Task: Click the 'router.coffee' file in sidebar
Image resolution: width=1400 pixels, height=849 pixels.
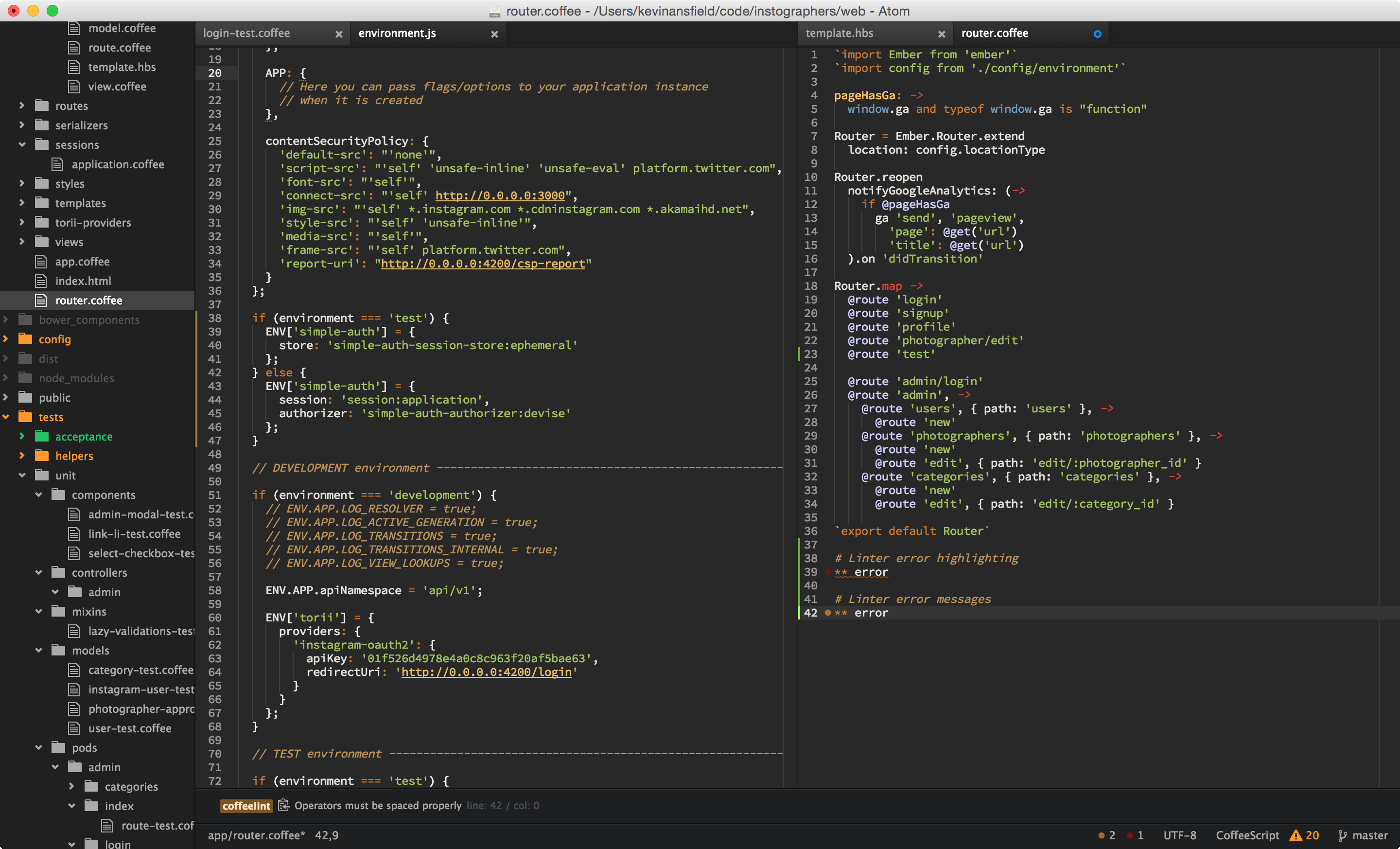Action: [92, 300]
